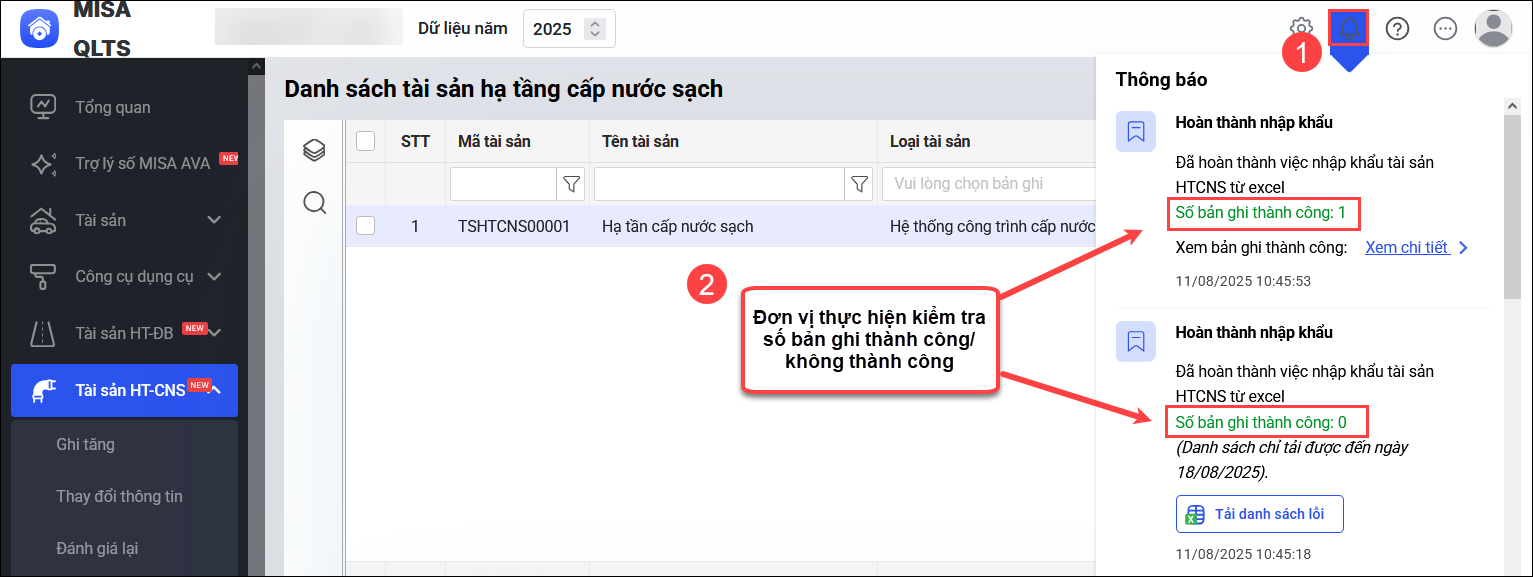1533x577 pixels.
Task: Open the notification bell icon
Action: [x=1349, y=28]
